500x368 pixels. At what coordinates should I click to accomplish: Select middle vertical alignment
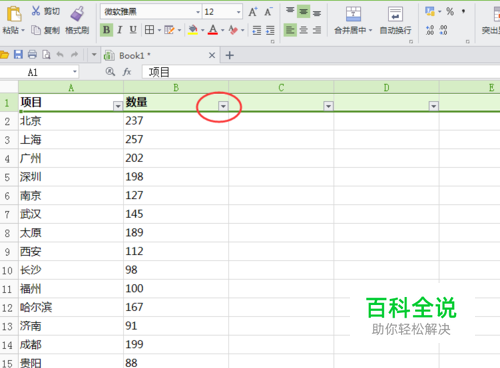[303, 11]
